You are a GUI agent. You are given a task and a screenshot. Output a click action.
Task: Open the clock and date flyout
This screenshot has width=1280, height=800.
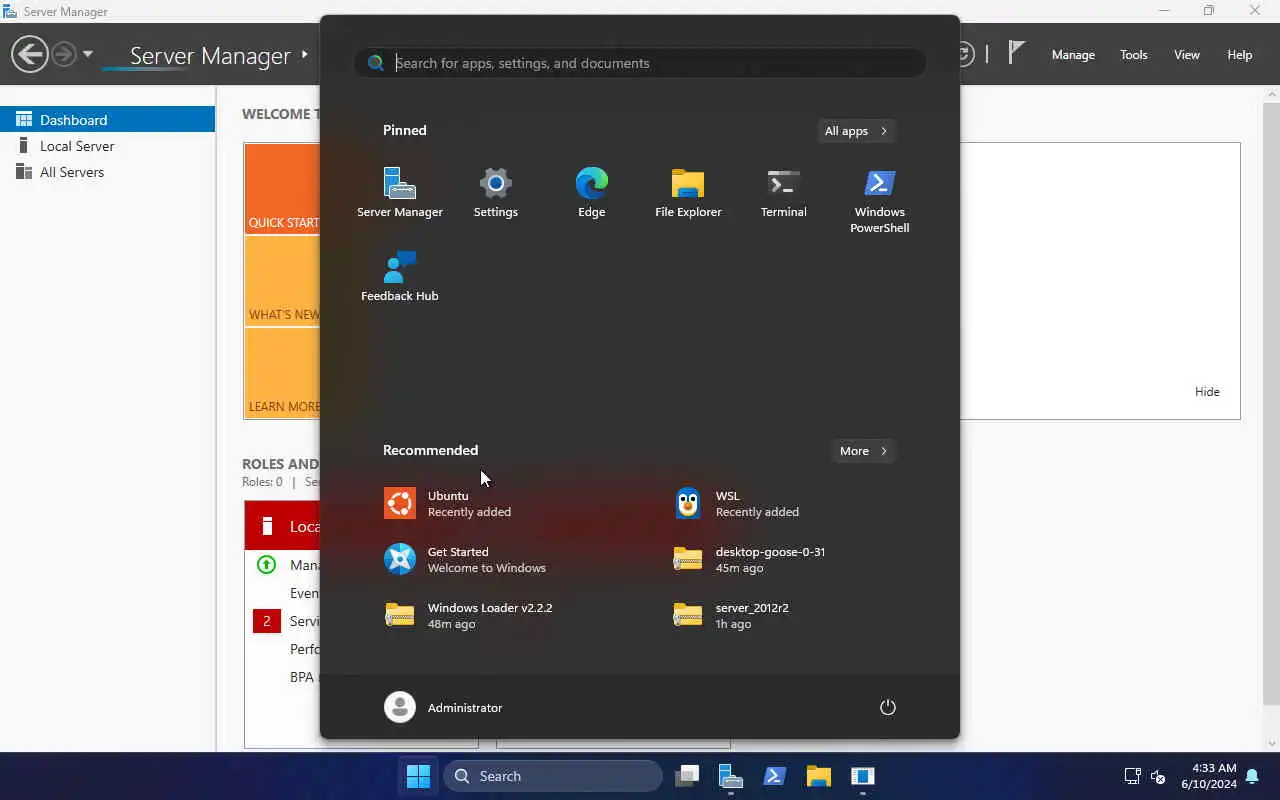(1208, 776)
